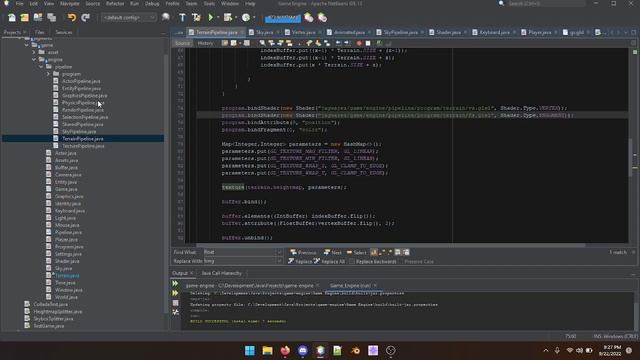The width and height of the screenshot is (640, 360).
Task: Click the Source view button
Action: tap(182, 43)
